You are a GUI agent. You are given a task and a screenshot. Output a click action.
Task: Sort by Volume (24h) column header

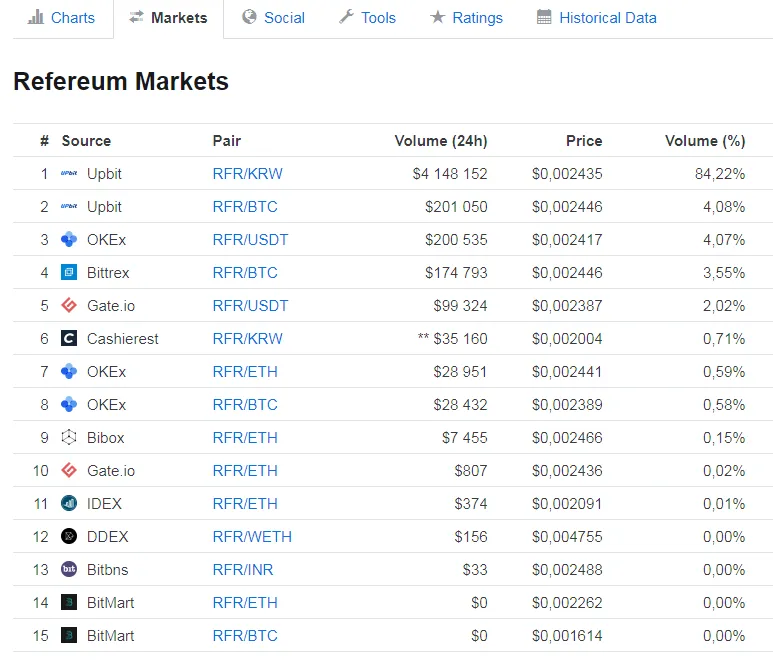click(x=441, y=141)
